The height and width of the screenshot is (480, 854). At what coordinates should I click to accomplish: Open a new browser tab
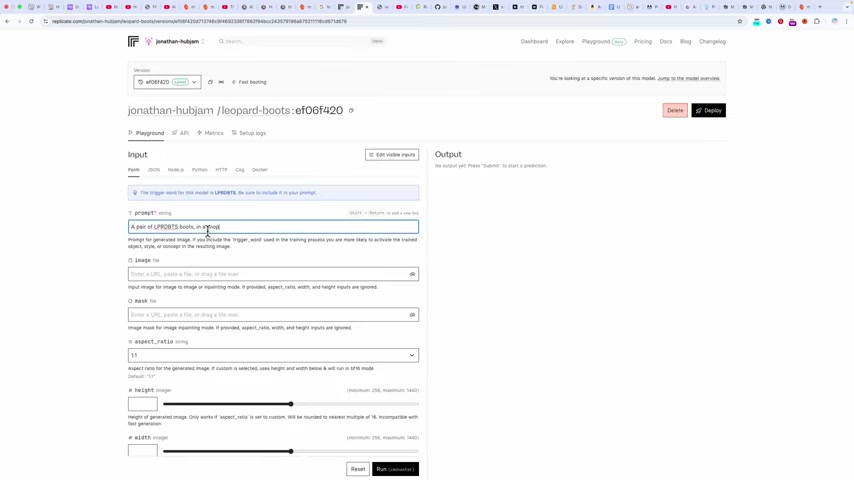pyautogui.click(x=820, y=7)
